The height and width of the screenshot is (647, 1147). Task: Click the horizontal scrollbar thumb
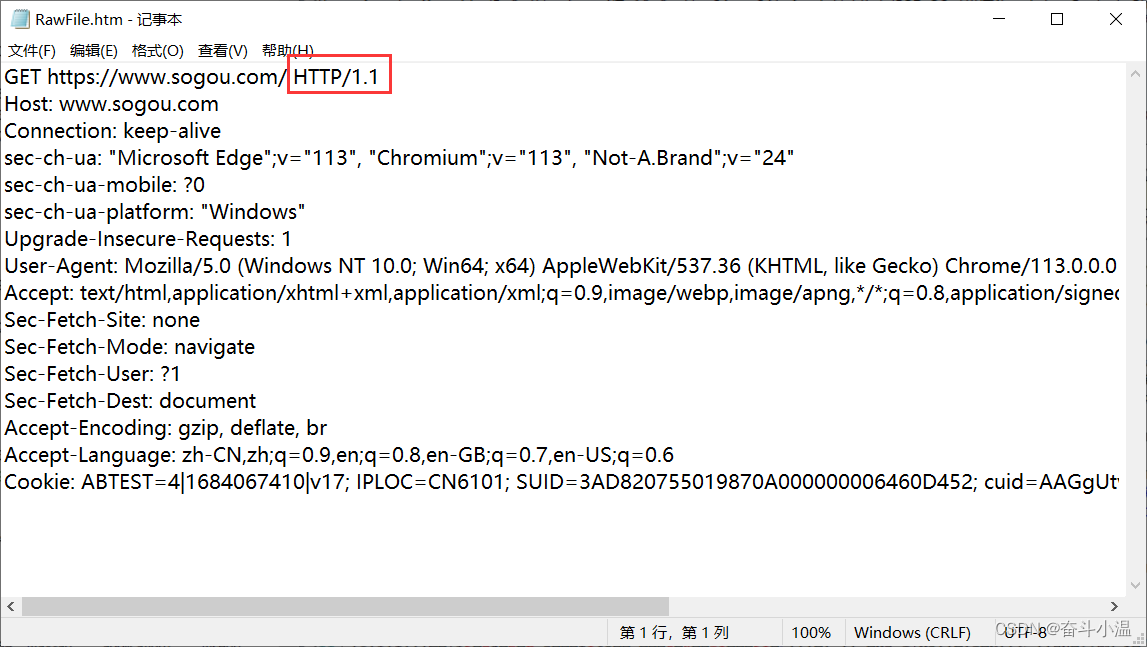tap(345, 607)
